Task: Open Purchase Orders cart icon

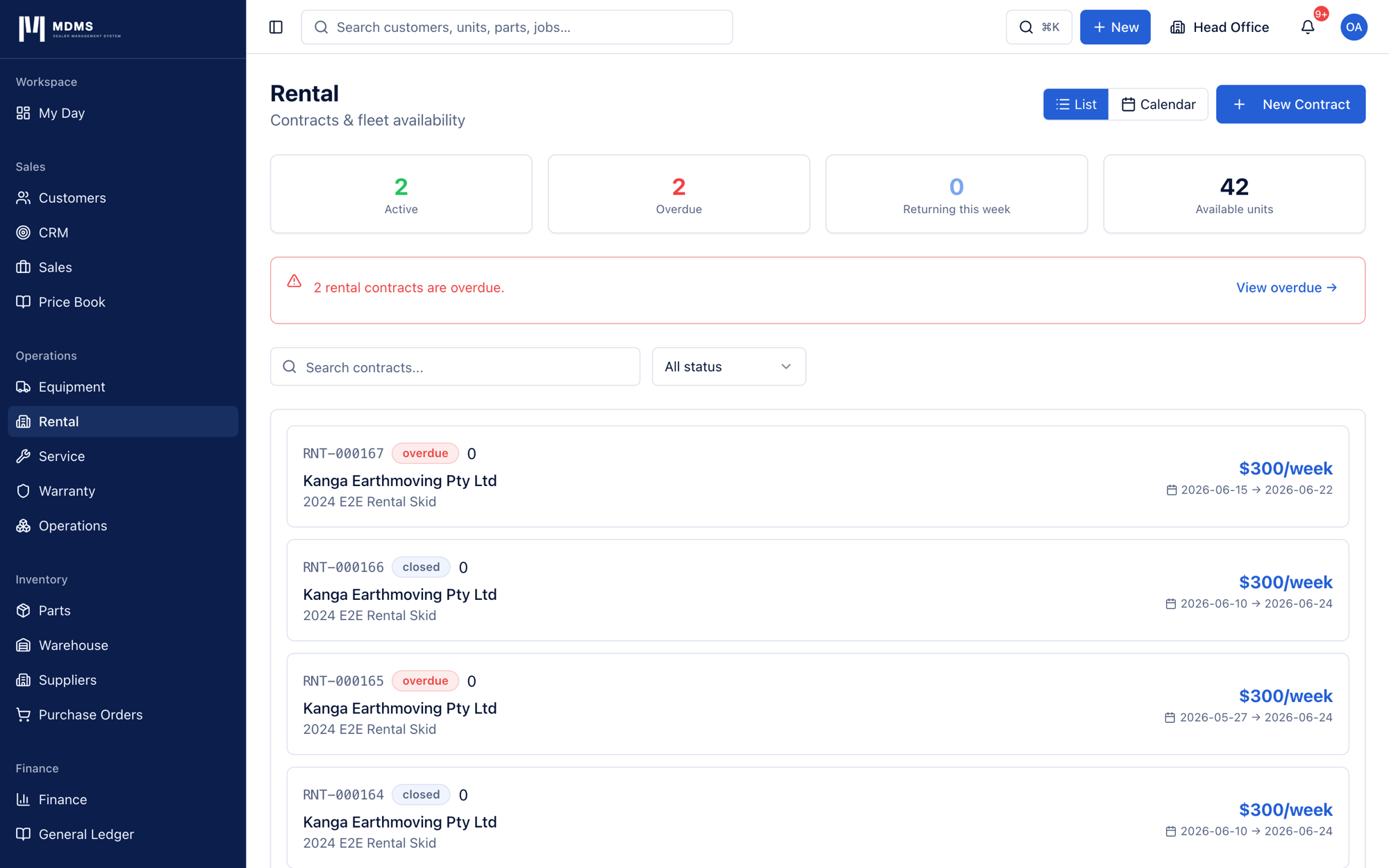Action: pyautogui.click(x=24, y=715)
